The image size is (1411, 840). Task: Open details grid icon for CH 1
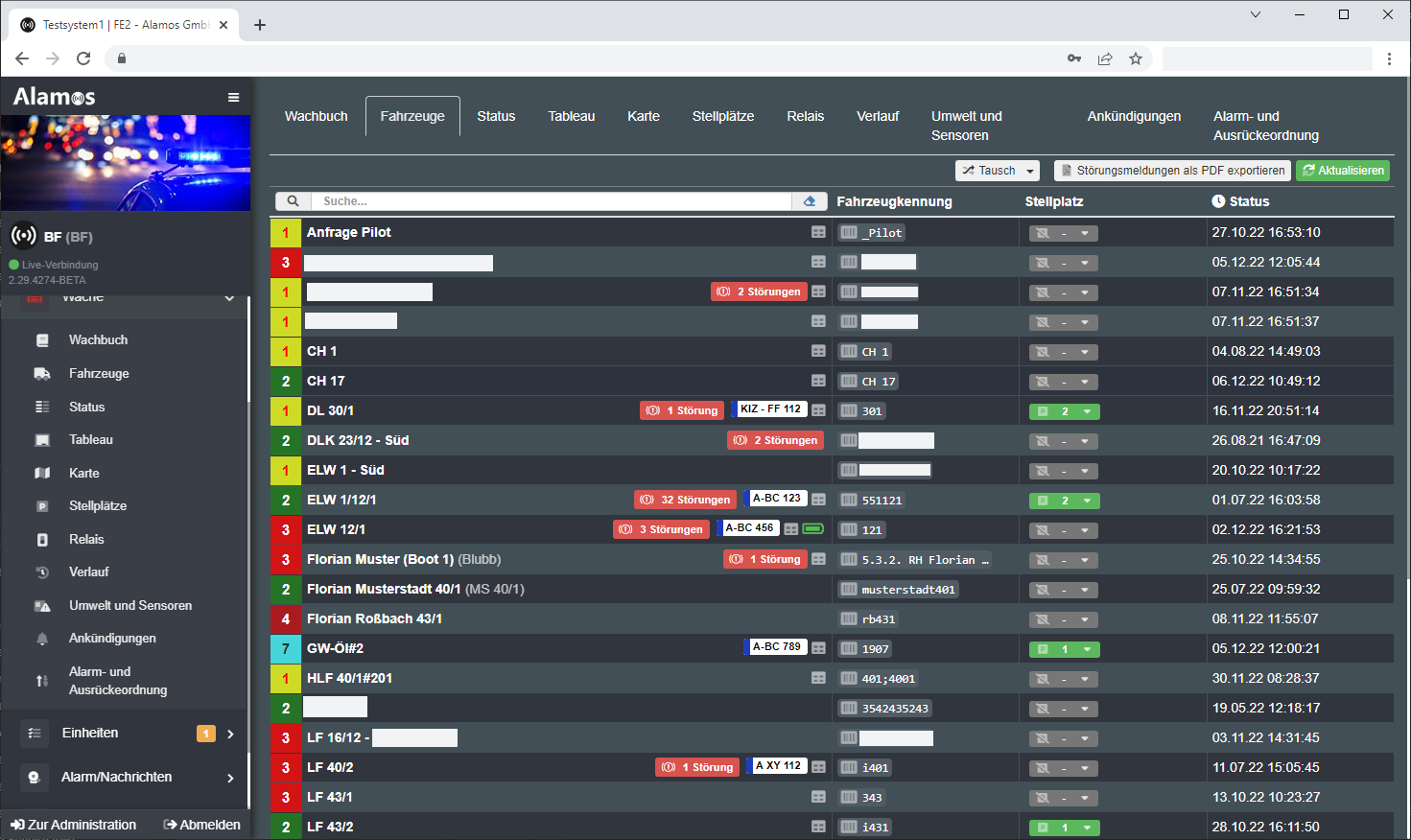(818, 352)
